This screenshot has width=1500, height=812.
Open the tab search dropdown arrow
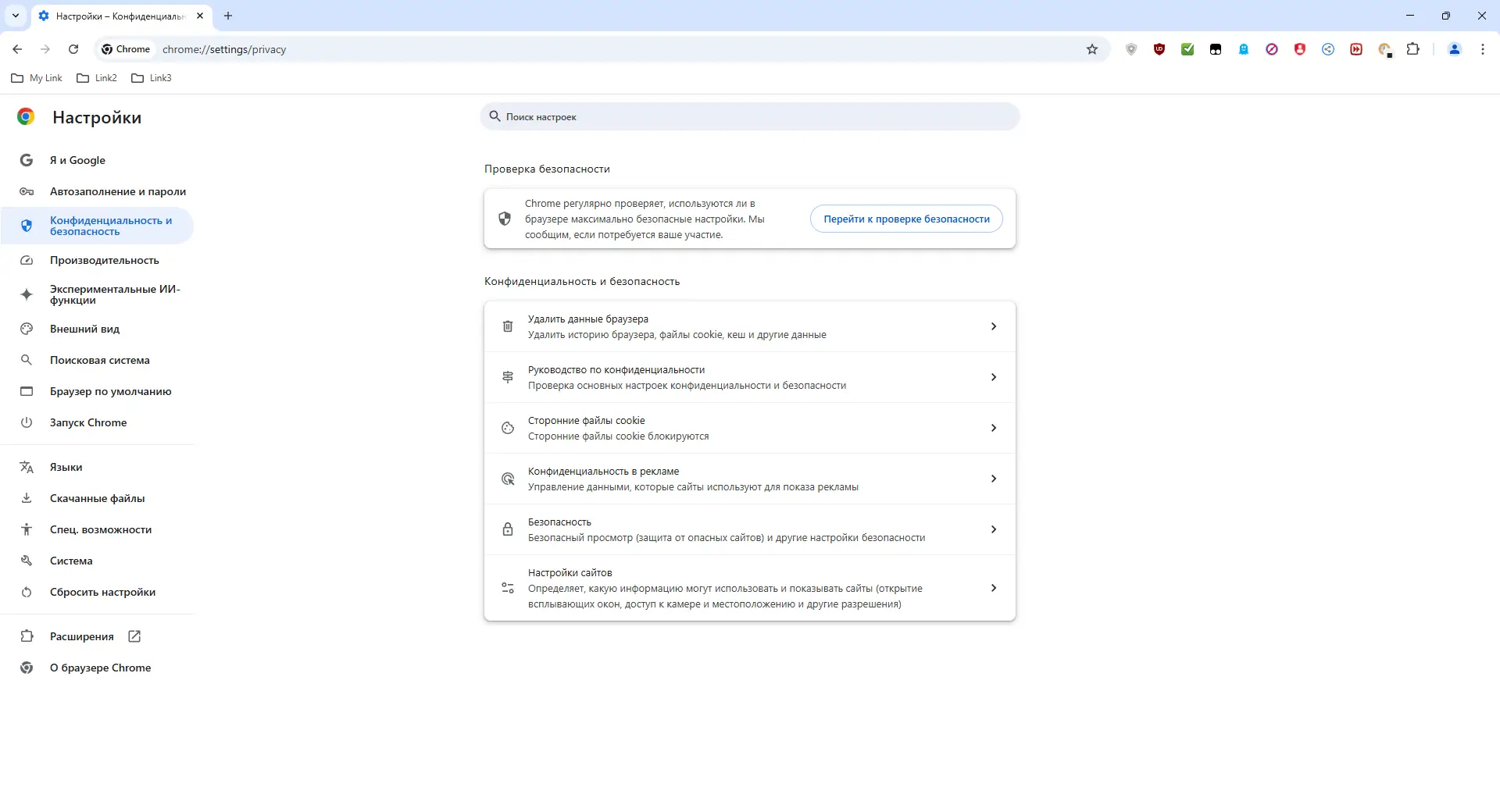[16, 16]
